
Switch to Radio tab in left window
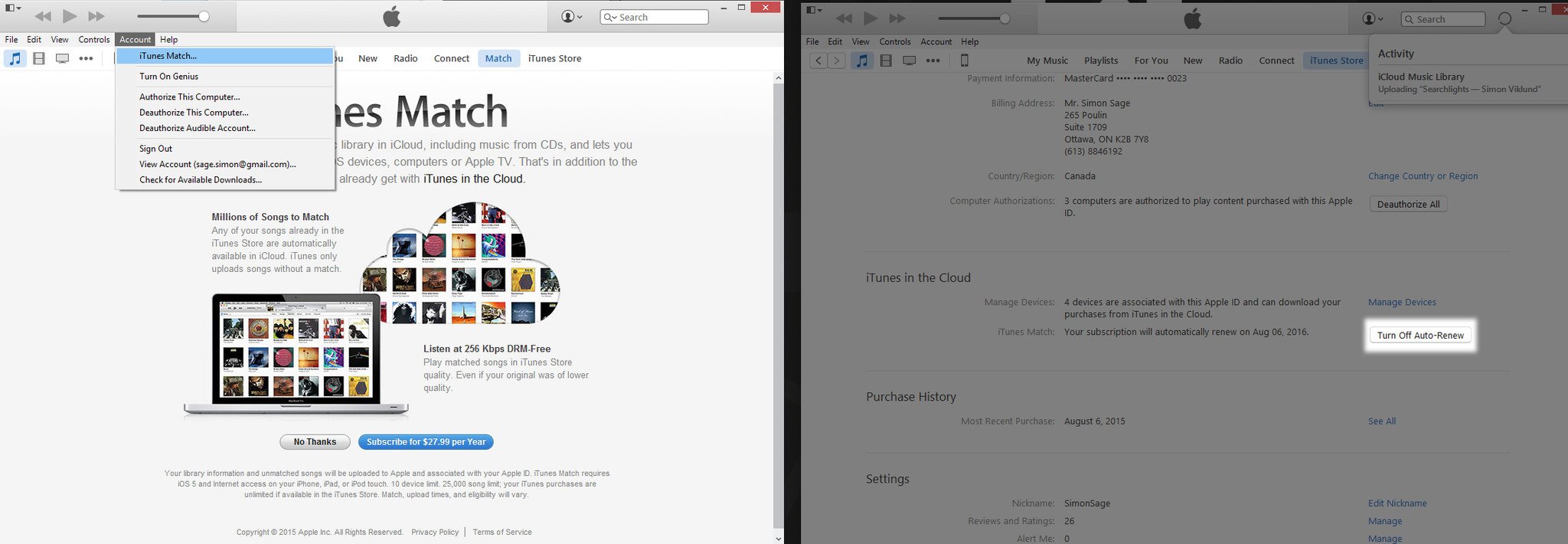click(406, 58)
